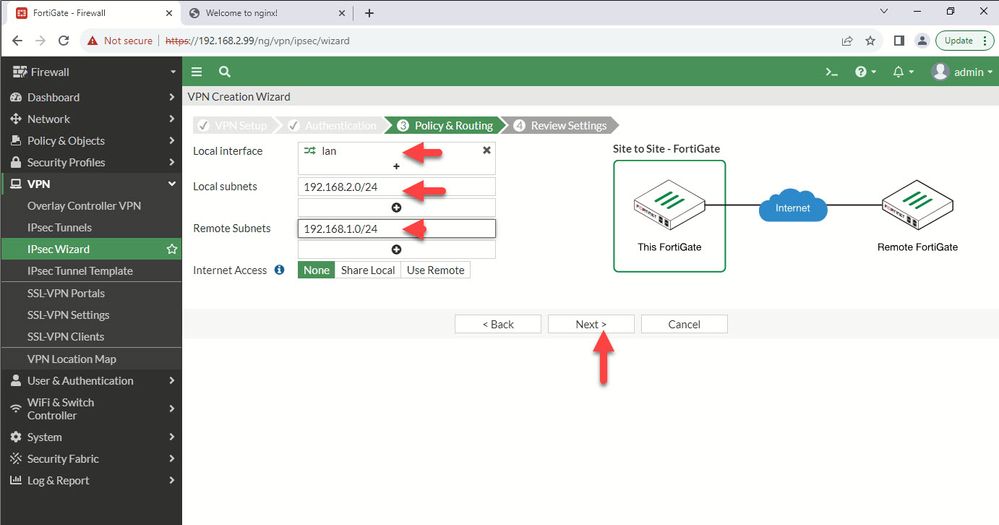Open the browser side panel icon
Viewport: 999px width, 525px height.
899,41
